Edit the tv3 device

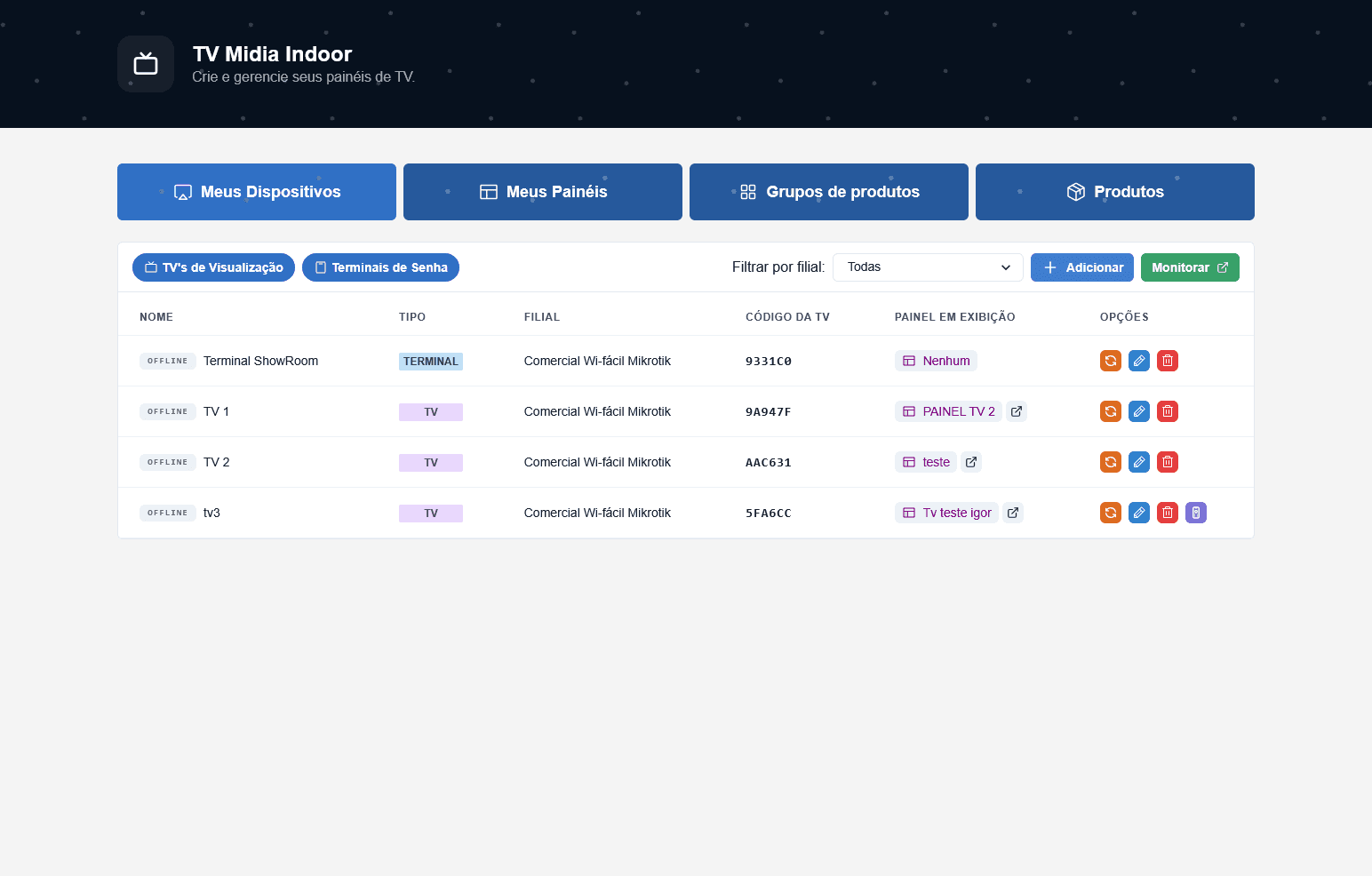[1139, 513]
